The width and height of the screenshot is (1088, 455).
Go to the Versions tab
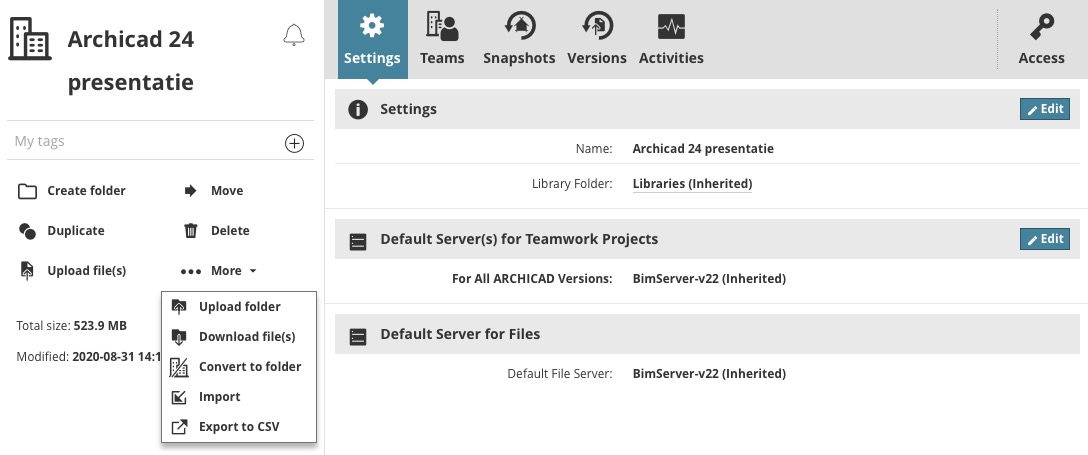tap(597, 40)
